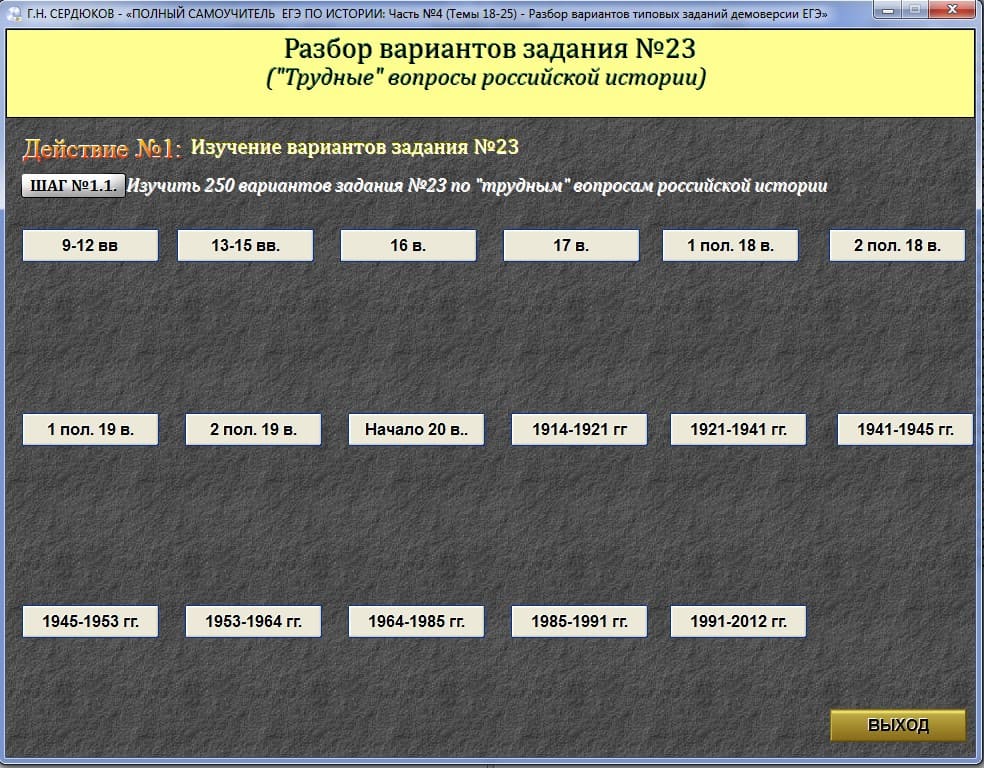Select the 16 в. period button
This screenshot has width=984, height=768.
click(409, 245)
